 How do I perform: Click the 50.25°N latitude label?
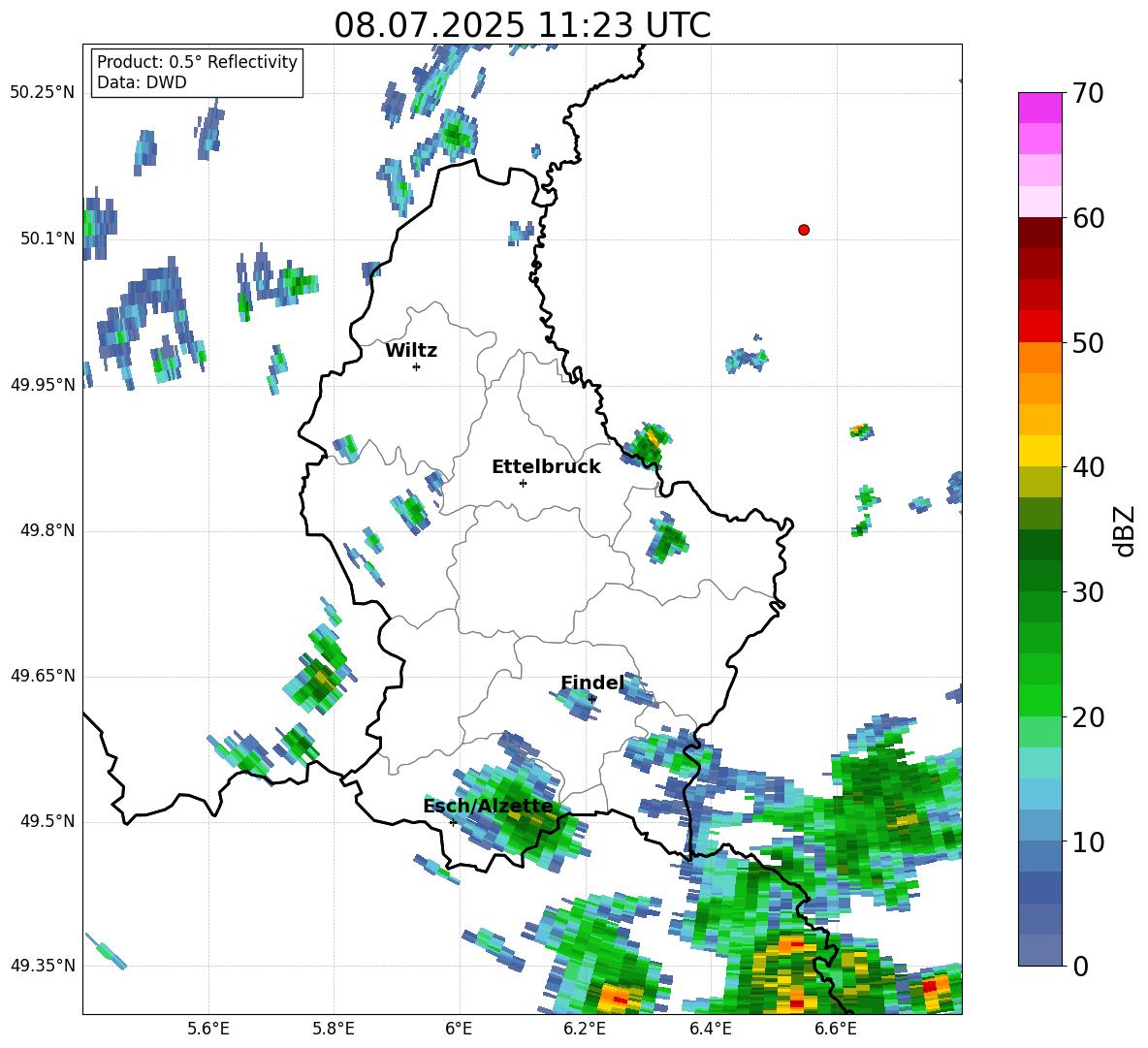pos(43,93)
